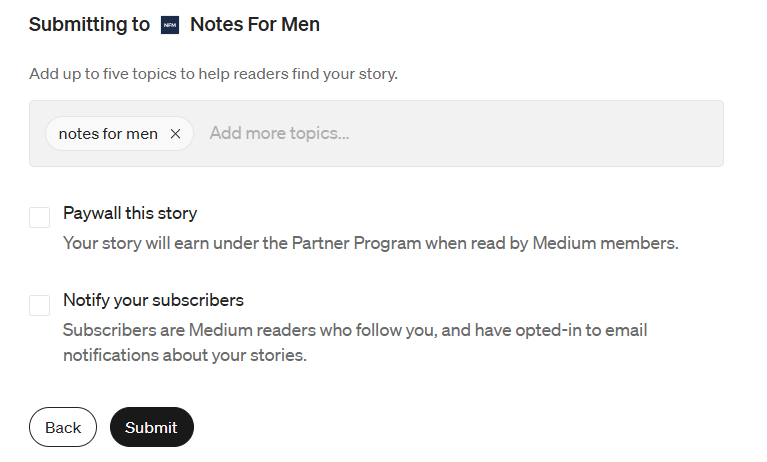767x462 pixels.
Task: Click "opted-in to email" wording
Action: [x=581, y=330]
